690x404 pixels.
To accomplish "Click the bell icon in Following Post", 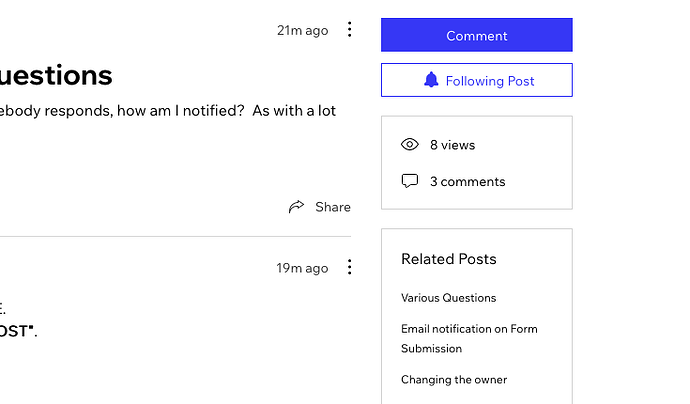I will [431, 81].
